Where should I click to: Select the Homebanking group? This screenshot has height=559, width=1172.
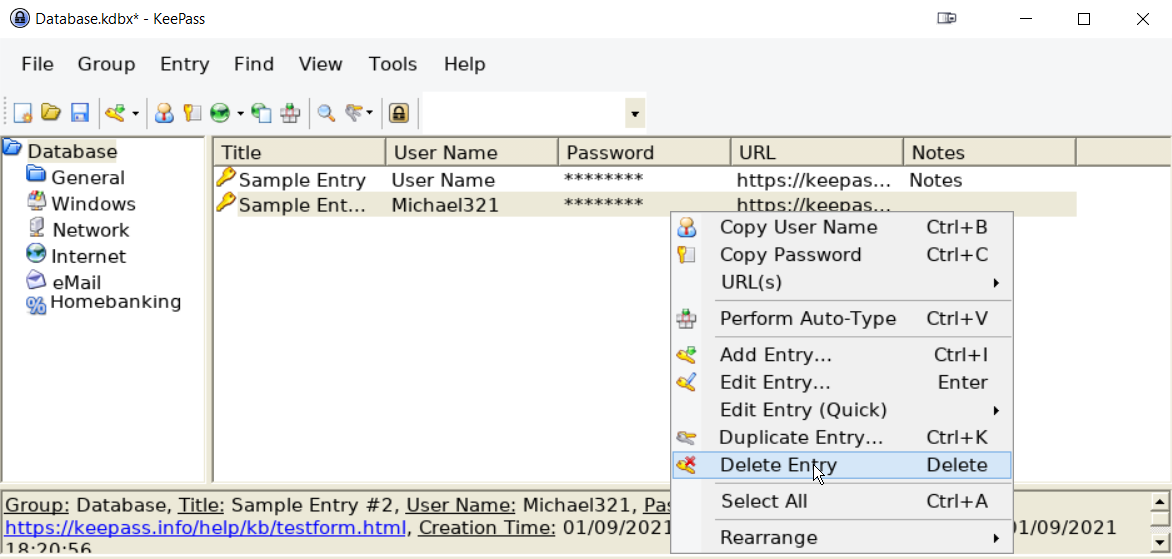[115, 302]
